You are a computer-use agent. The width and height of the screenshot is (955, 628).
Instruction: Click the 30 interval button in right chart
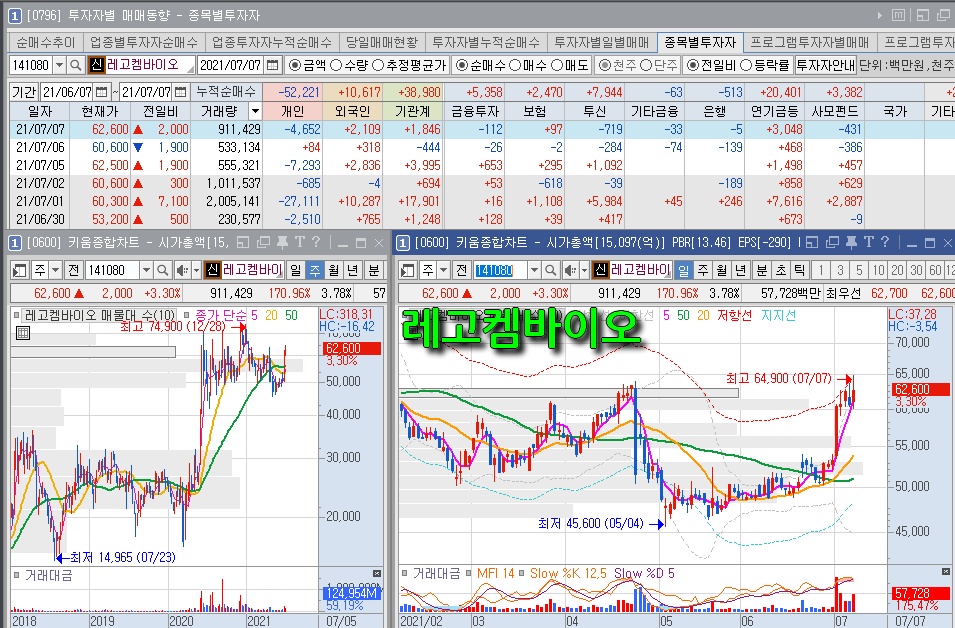click(916, 270)
